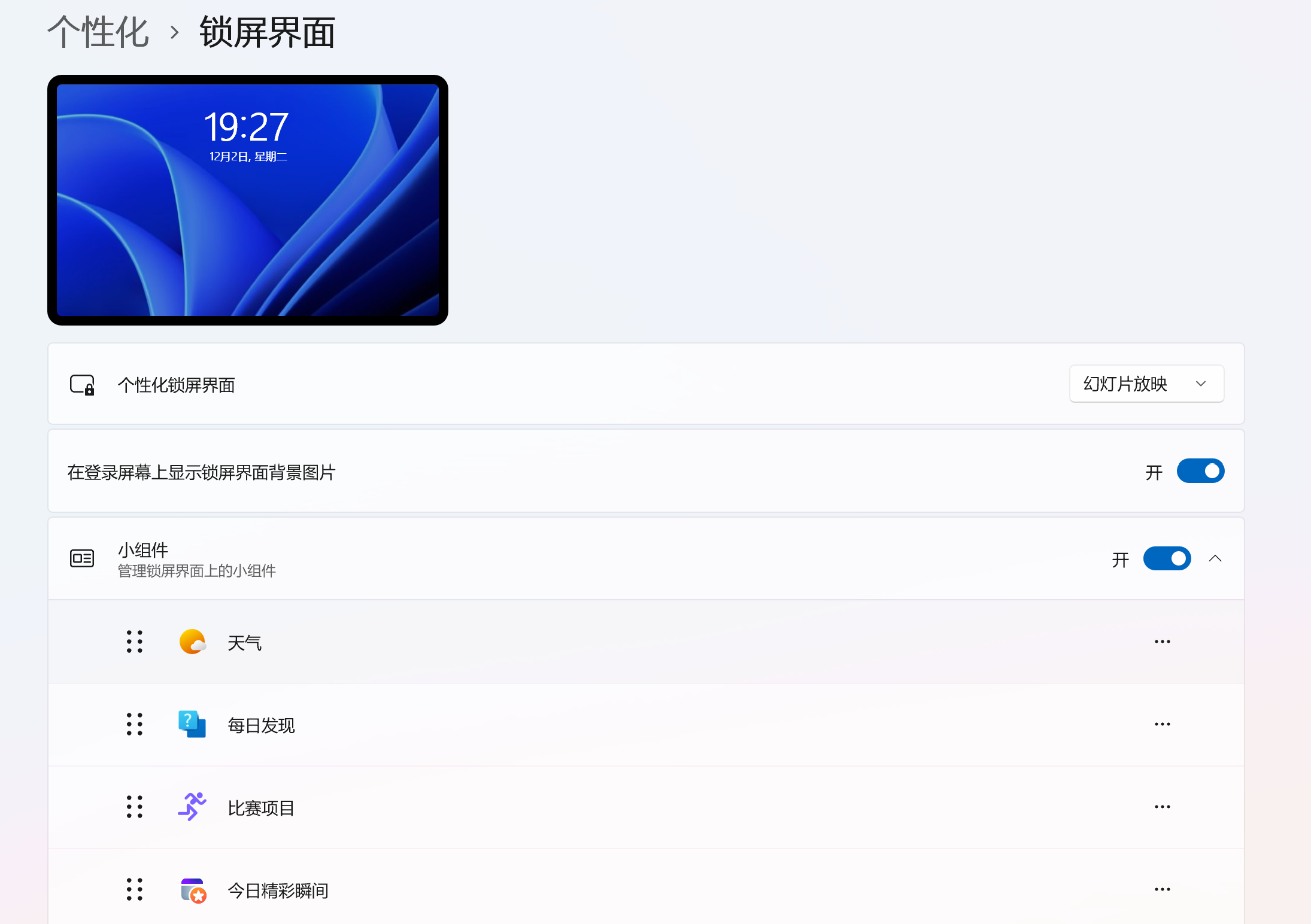The width and height of the screenshot is (1311, 924).
Task: Go back to 个性化 via breadcrumb
Action: 98,32
